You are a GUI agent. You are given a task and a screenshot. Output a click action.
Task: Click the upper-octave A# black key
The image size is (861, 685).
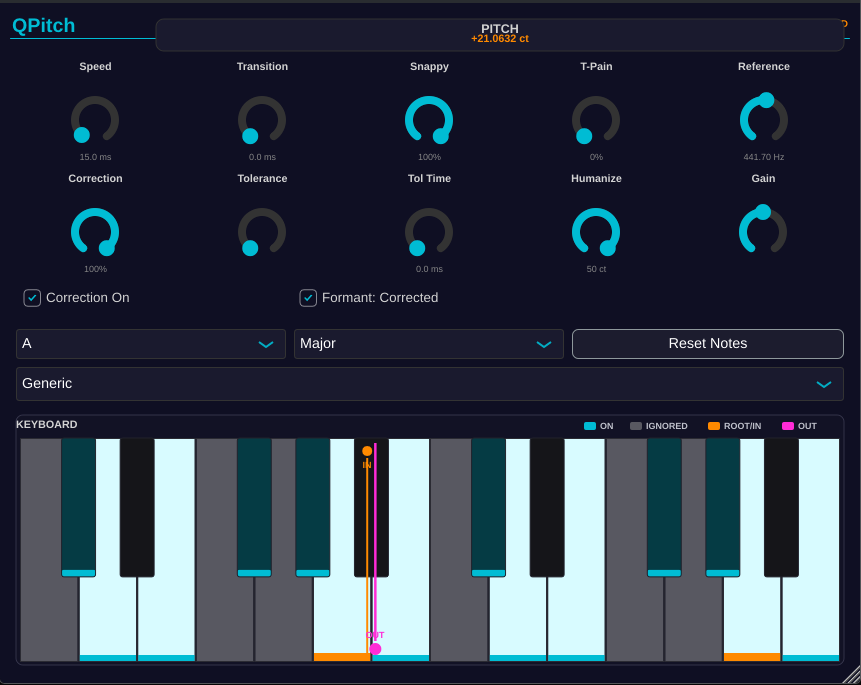click(781, 507)
